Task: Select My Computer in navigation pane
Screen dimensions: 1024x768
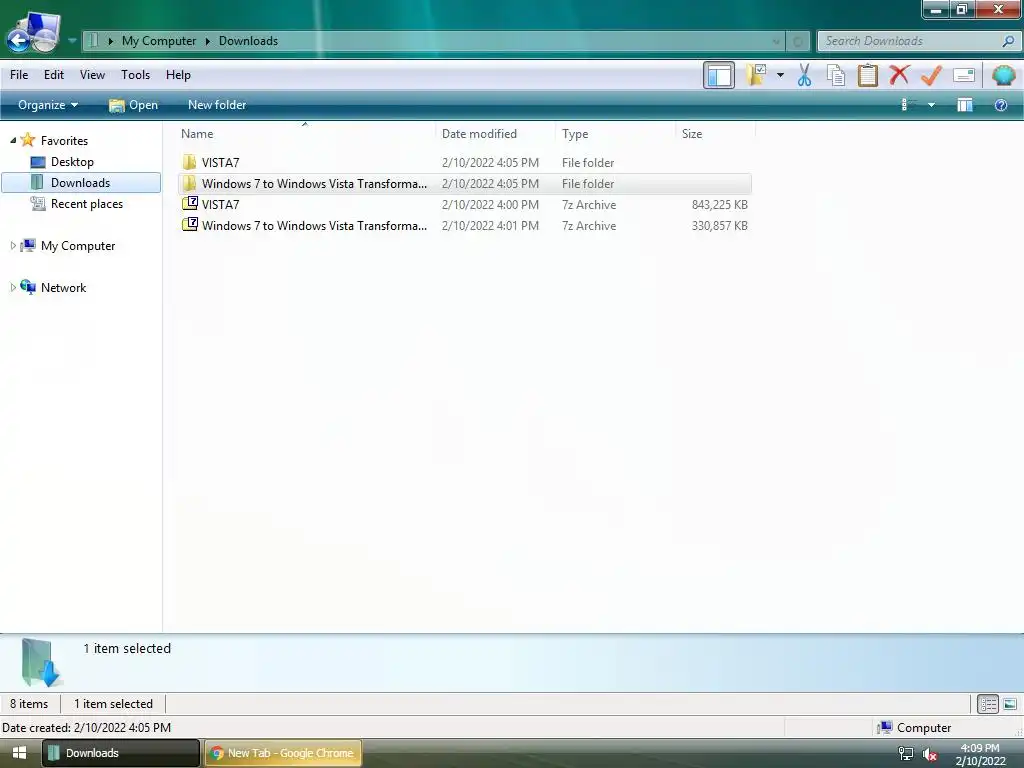Action: point(78,246)
